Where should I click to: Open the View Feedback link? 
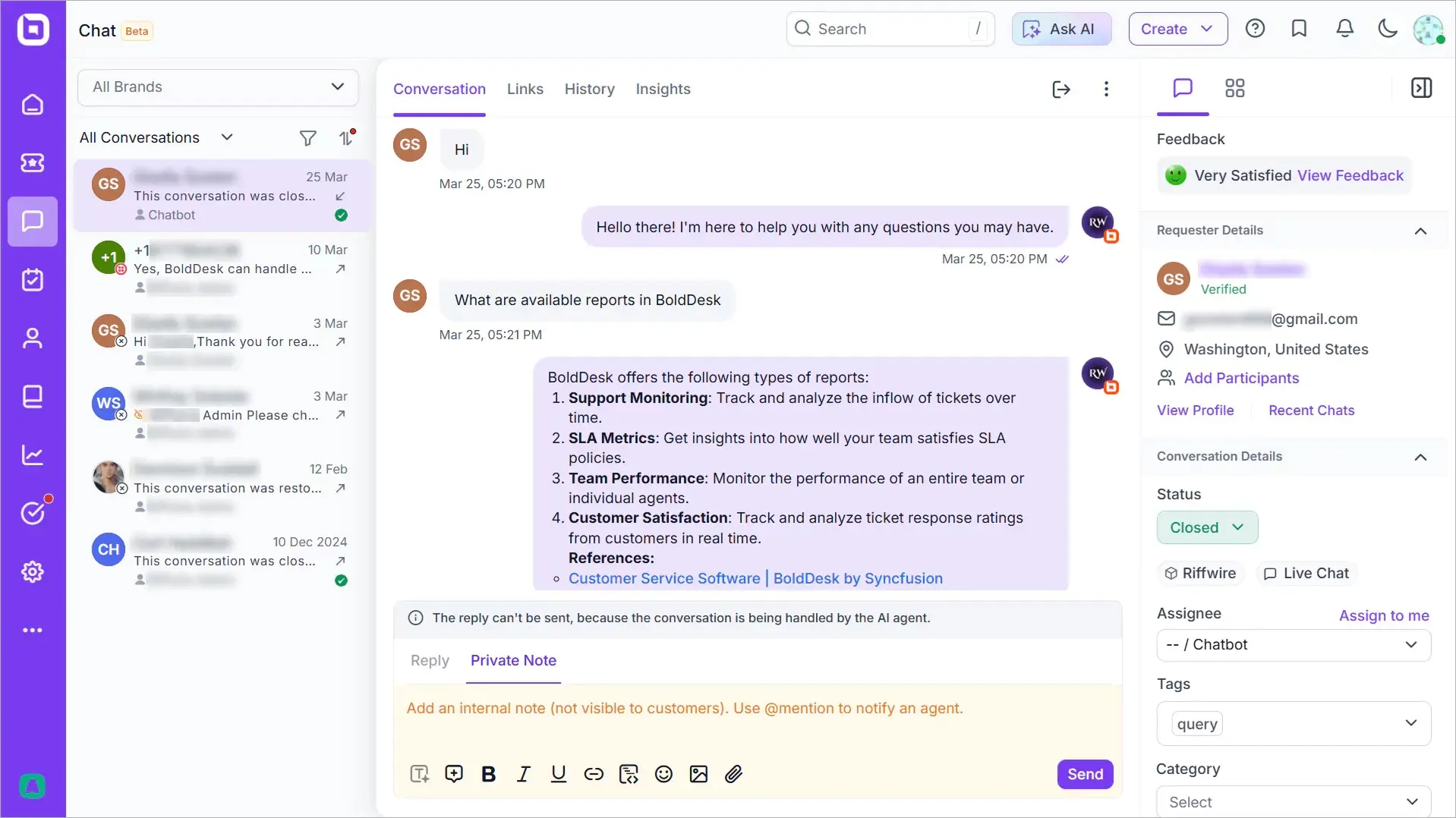point(1350,175)
